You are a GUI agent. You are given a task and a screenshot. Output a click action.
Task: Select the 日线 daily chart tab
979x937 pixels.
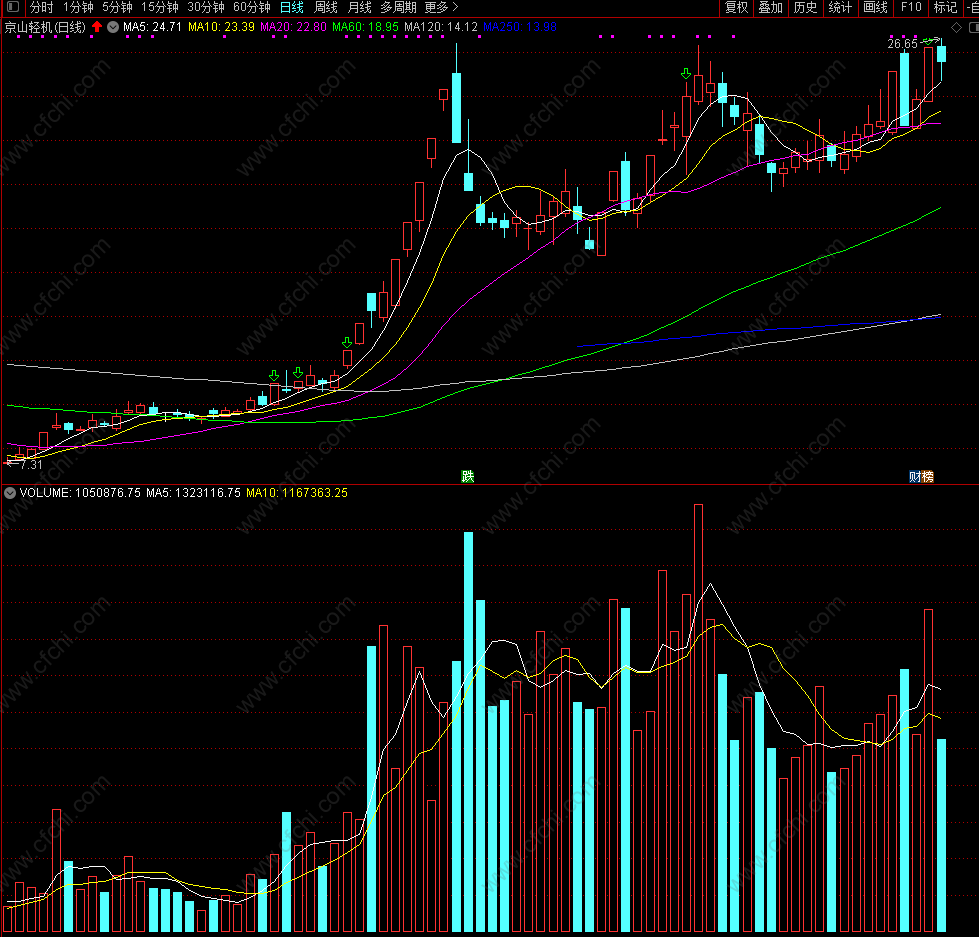[x=292, y=7]
